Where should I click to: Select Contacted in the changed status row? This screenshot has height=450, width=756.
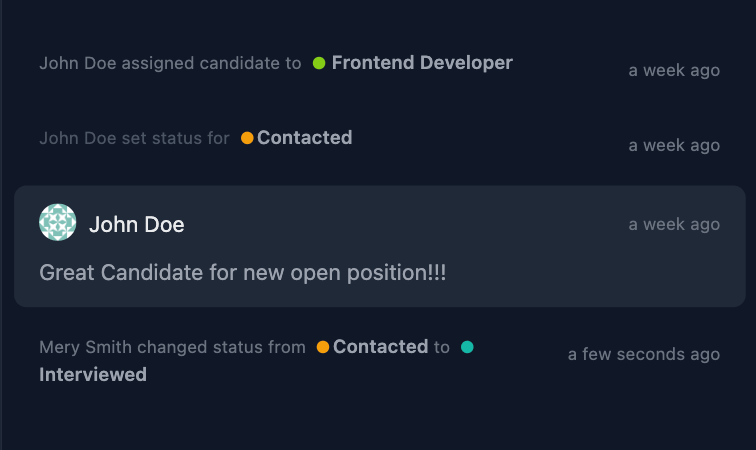point(380,347)
